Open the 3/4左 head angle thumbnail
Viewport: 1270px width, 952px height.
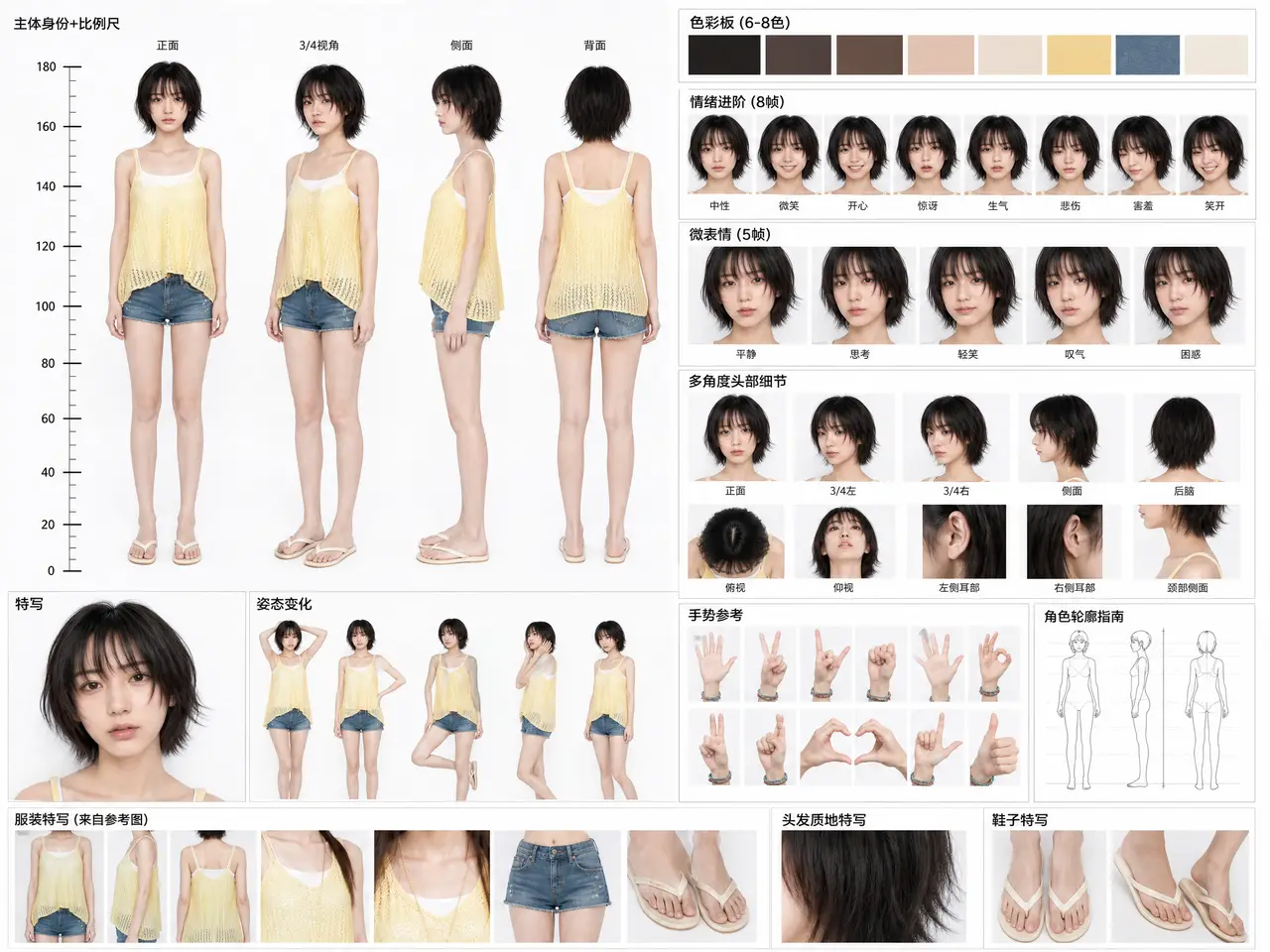pyautogui.click(x=843, y=438)
